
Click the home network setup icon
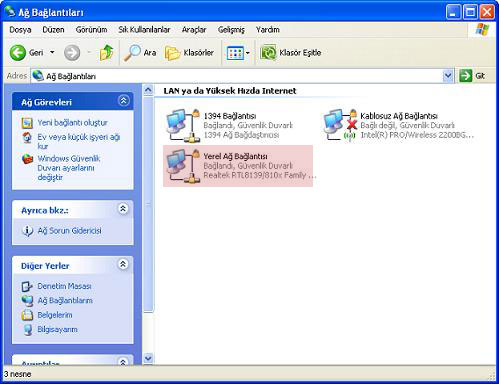point(27,137)
